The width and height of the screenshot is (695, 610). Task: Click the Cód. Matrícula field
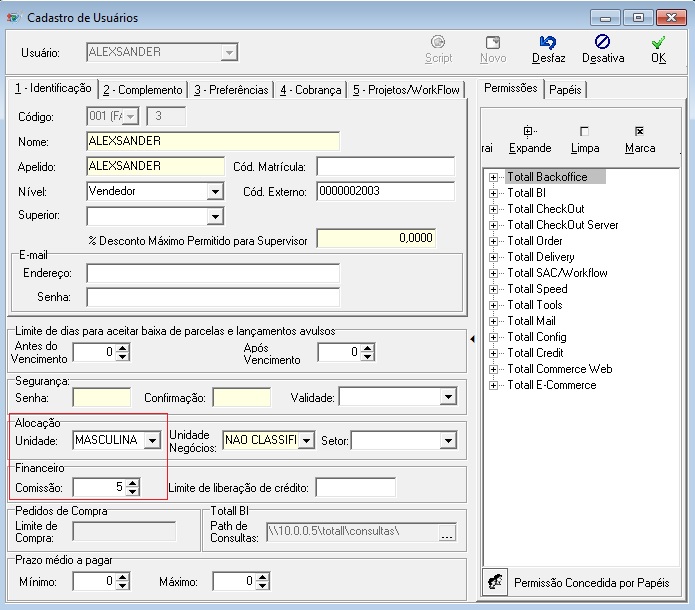[x=386, y=167]
